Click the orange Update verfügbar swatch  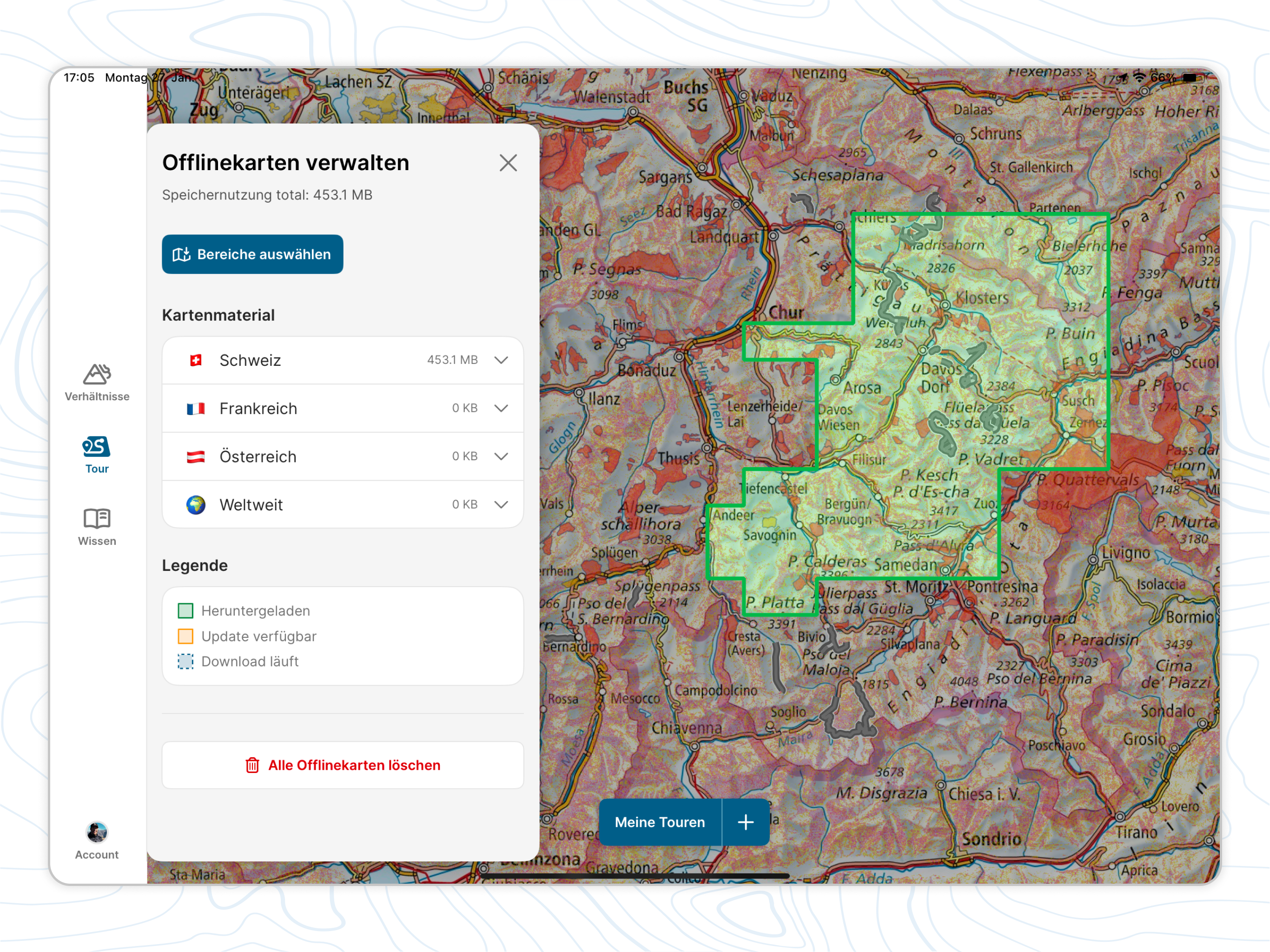pos(185,636)
